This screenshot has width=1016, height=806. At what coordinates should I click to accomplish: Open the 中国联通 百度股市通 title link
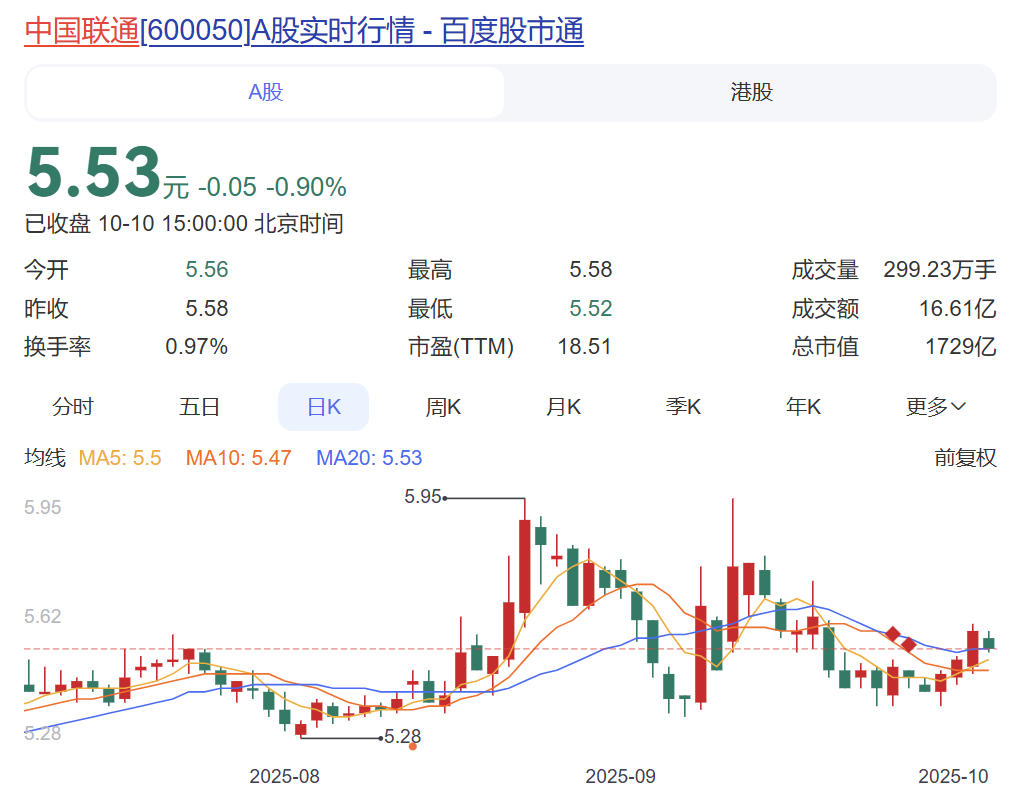[x=303, y=31]
